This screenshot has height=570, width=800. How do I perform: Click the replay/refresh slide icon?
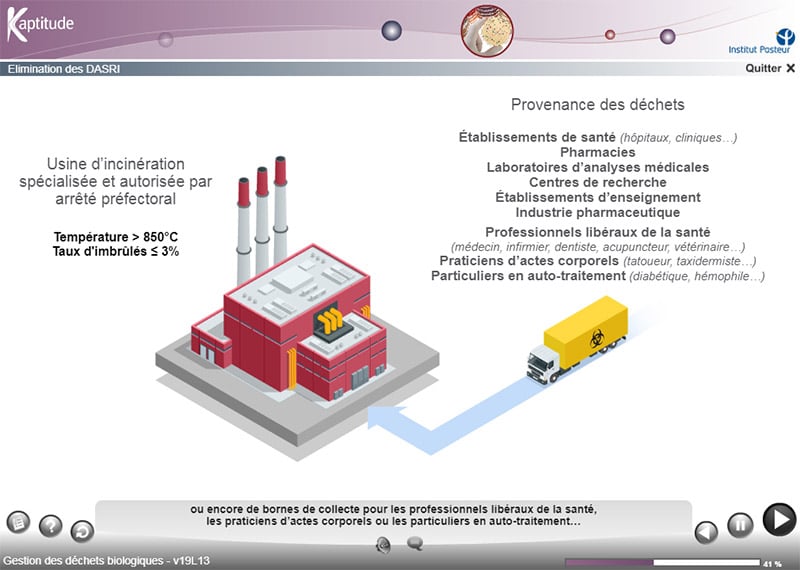82,532
